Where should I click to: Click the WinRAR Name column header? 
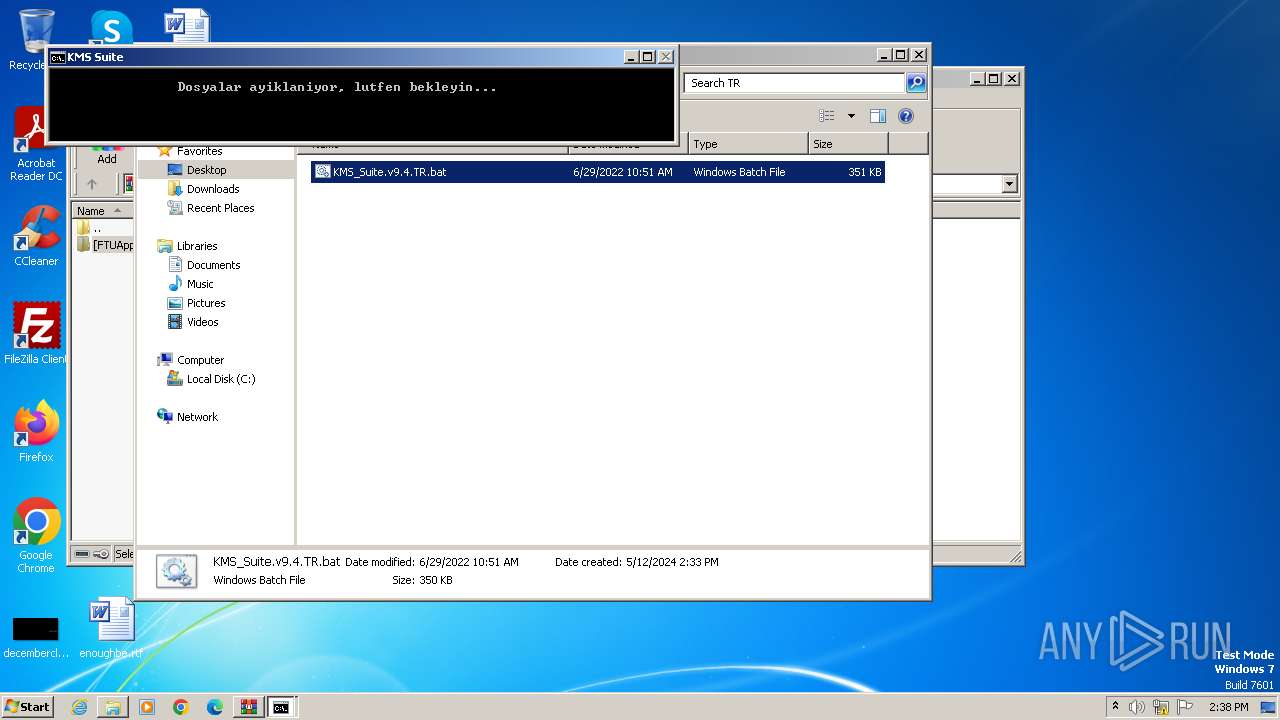[102, 211]
